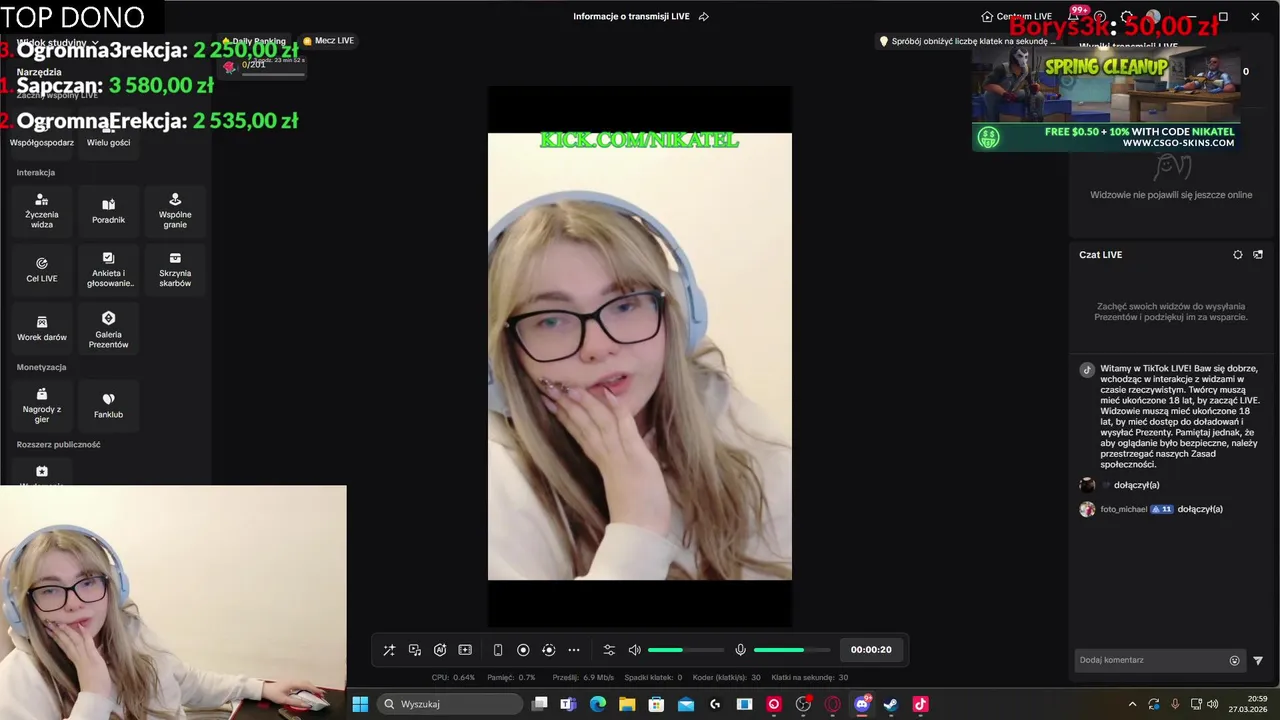Click the 00:00:20 live timer
This screenshot has height=720, width=1280.
coord(871,650)
